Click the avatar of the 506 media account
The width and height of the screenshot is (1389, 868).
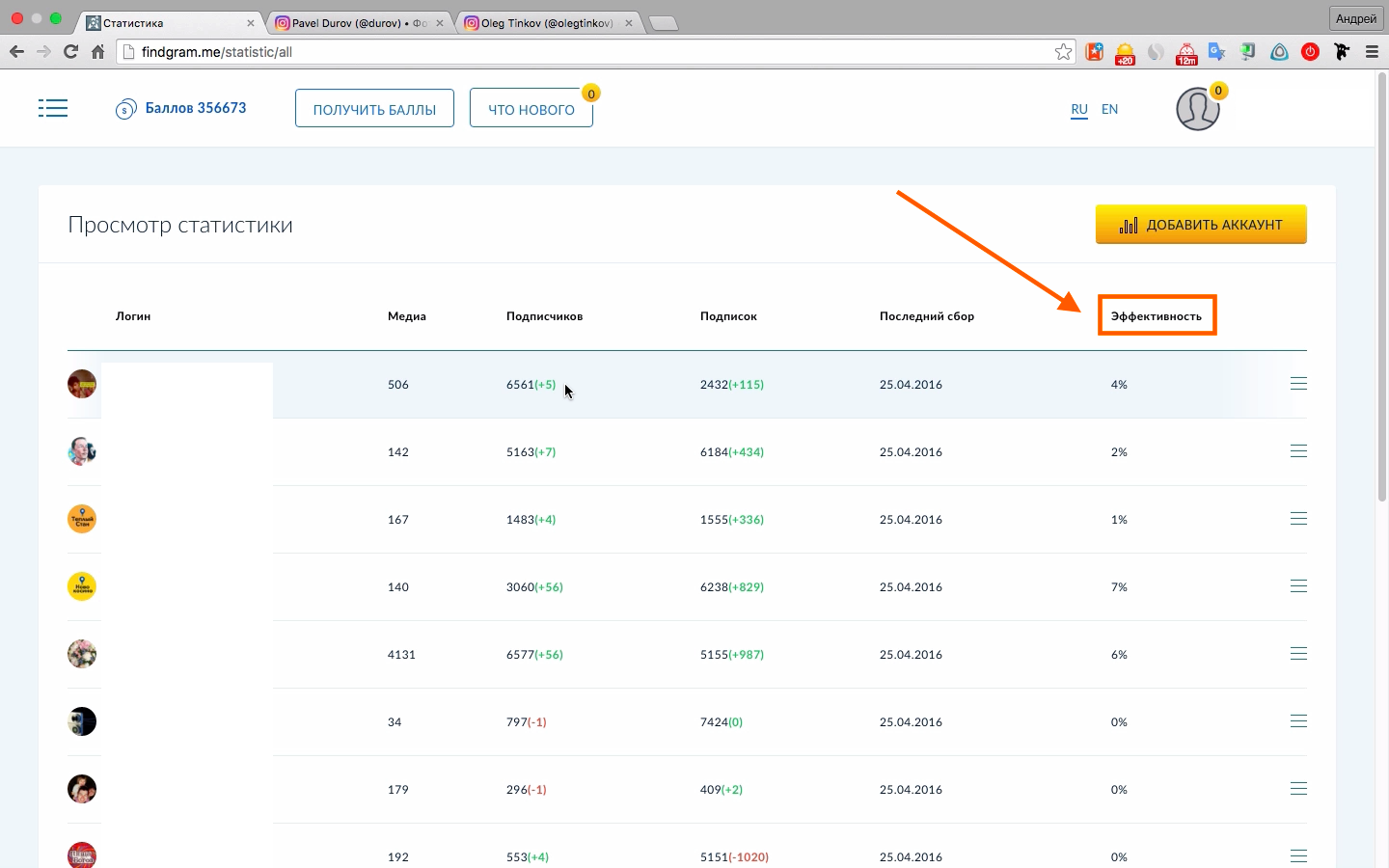[x=82, y=384]
